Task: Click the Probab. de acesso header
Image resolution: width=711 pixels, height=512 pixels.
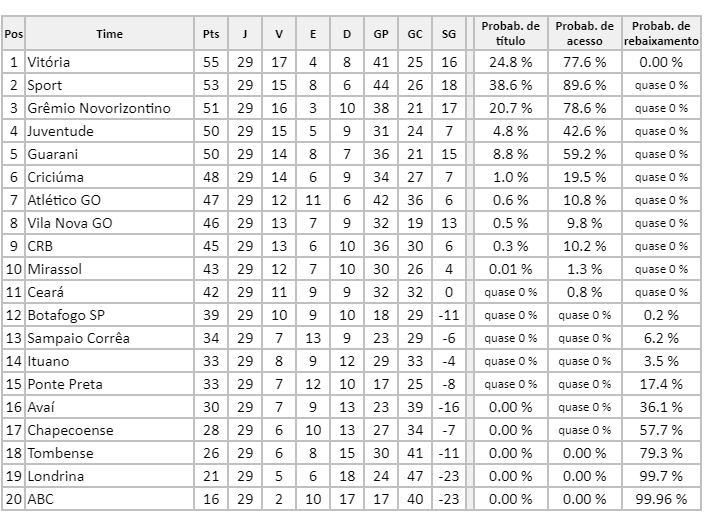Action: (x=585, y=34)
